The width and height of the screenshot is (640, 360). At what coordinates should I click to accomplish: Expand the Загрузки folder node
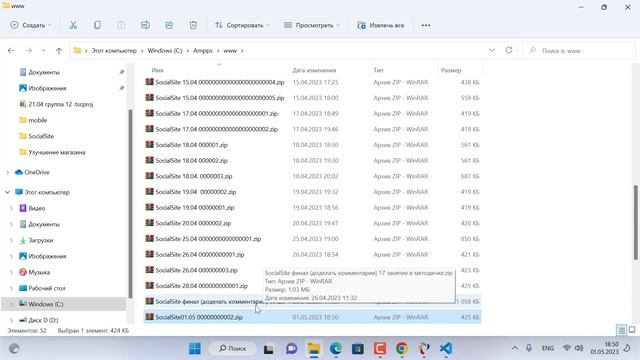[x=11, y=240]
